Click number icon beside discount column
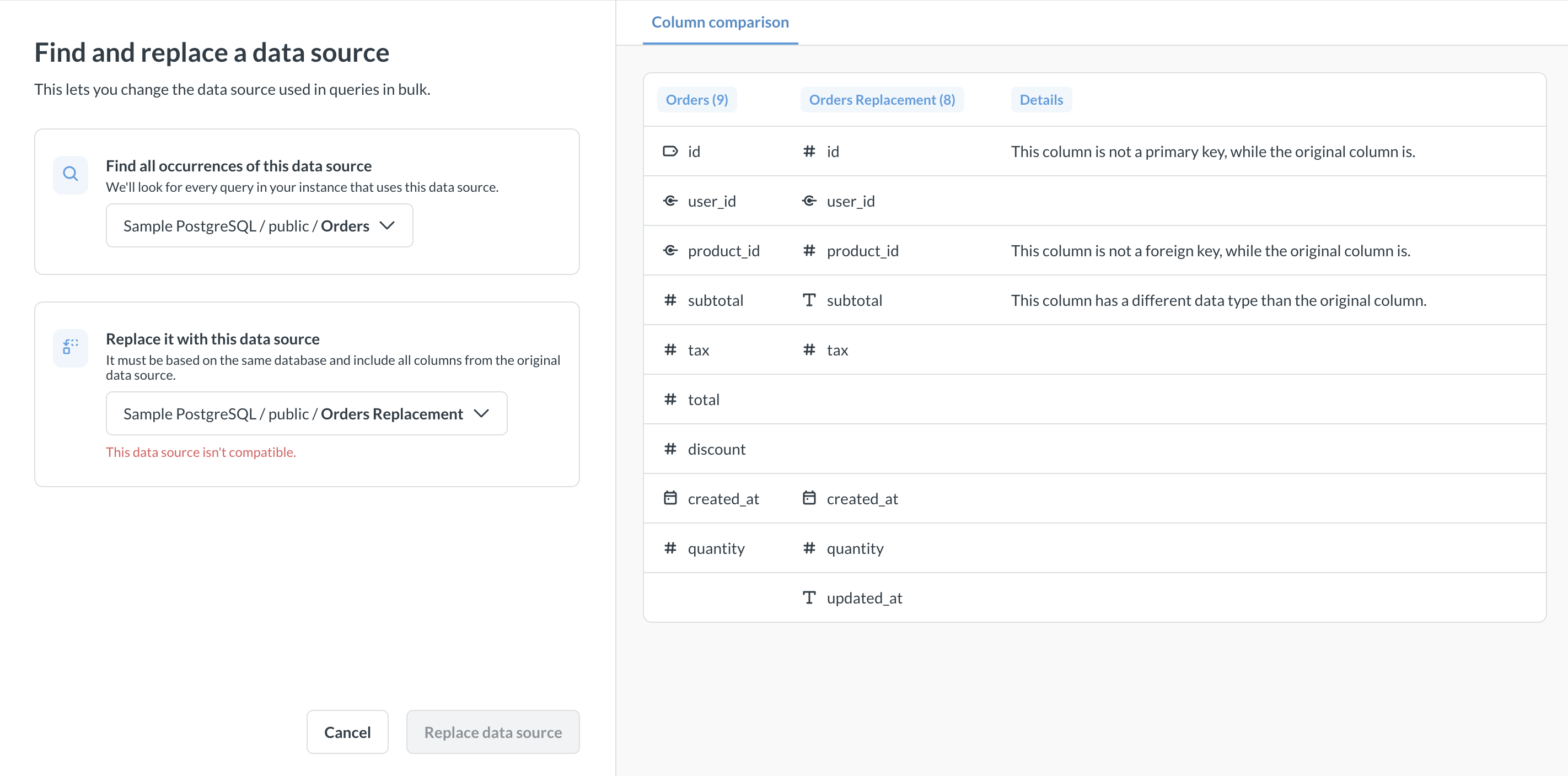Image resolution: width=1568 pixels, height=776 pixels. coord(669,449)
